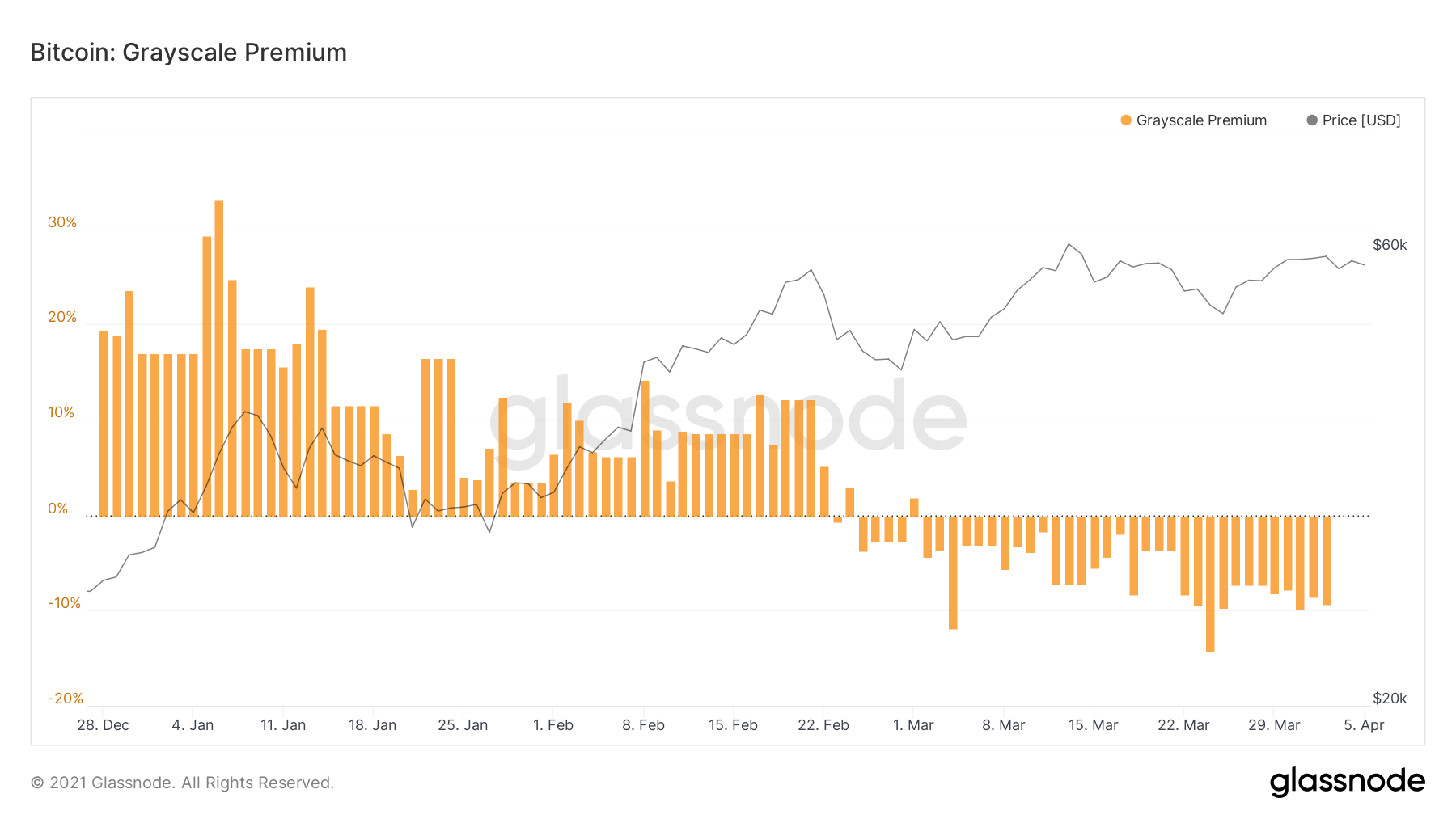Click the -20% left axis label
Screen dimensions: 1456x819
point(66,699)
